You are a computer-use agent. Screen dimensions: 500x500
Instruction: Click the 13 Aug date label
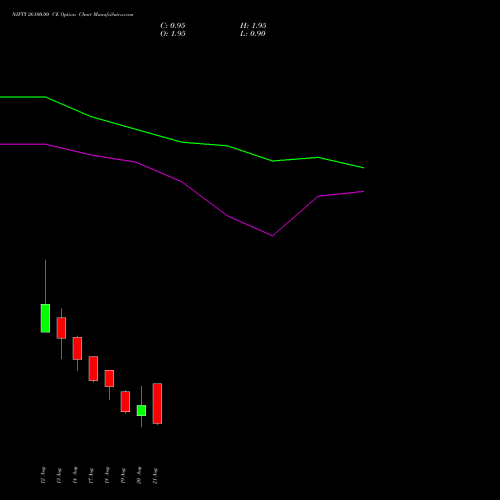[x=59, y=475]
